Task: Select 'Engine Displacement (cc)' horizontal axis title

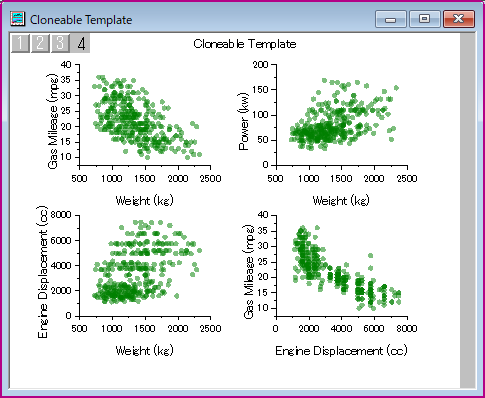Action: pos(341,351)
